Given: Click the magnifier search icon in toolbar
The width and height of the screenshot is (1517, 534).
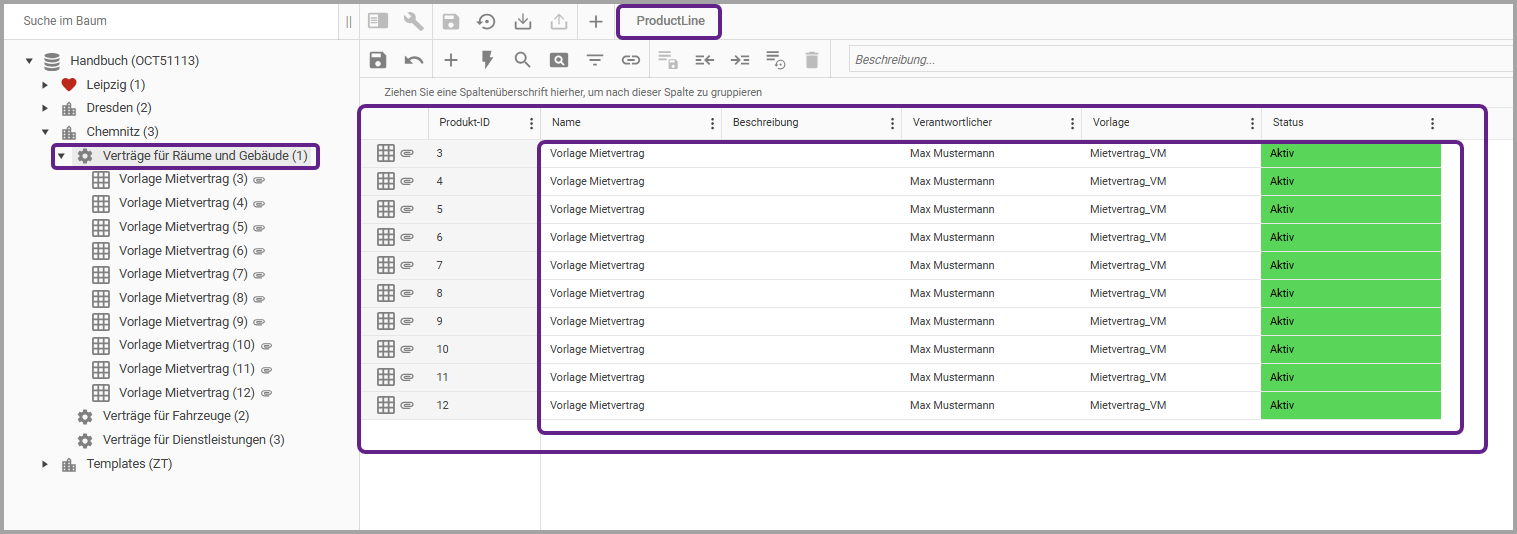Looking at the screenshot, I should coord(522,60).
